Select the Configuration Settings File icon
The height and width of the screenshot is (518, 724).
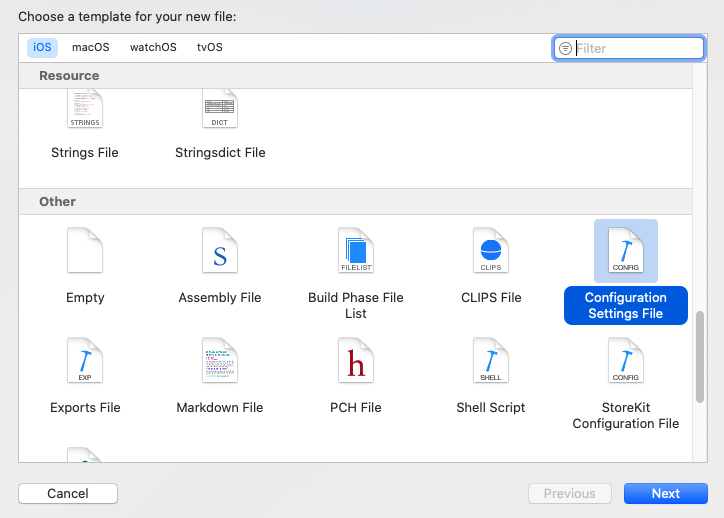click(626, 251)
